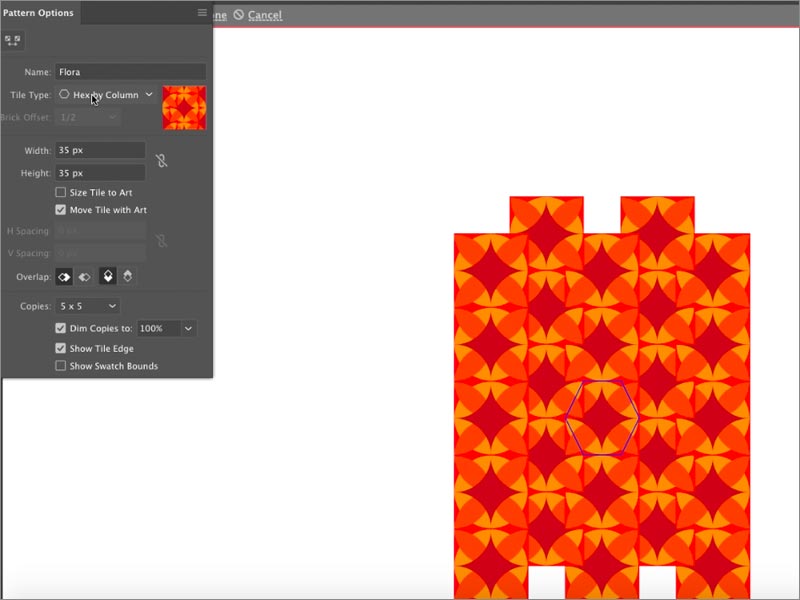This screenshot has height=600, width=800.
Task: Toggle Show Tile Edge checkbox
Action: (61, 348)
